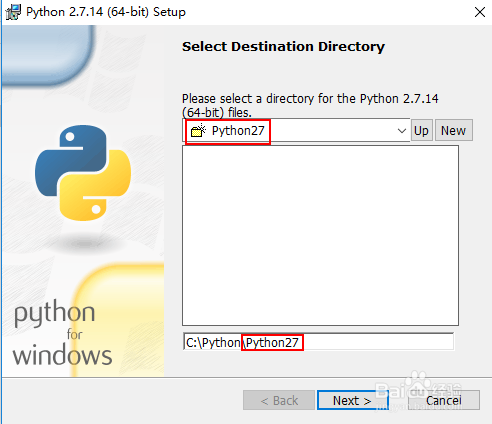Image resolution: width=492 pixels, height=424 pixels.
Task: Select the Python27 entry in the combo box
Action: pos(238,131)
